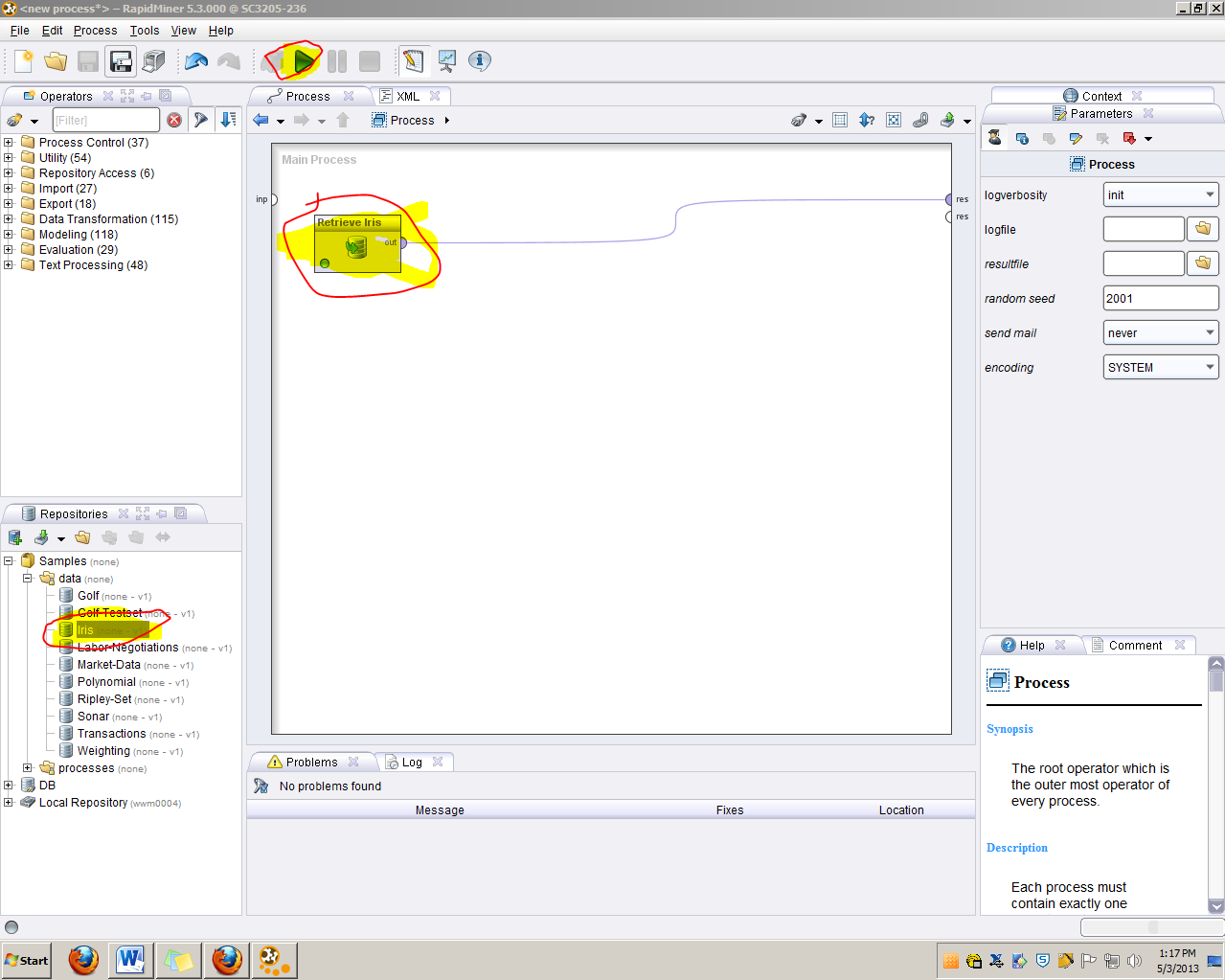This screenshot has width=1225, height=980.
Task: Open the Tools menu
Action: [145, 31]
